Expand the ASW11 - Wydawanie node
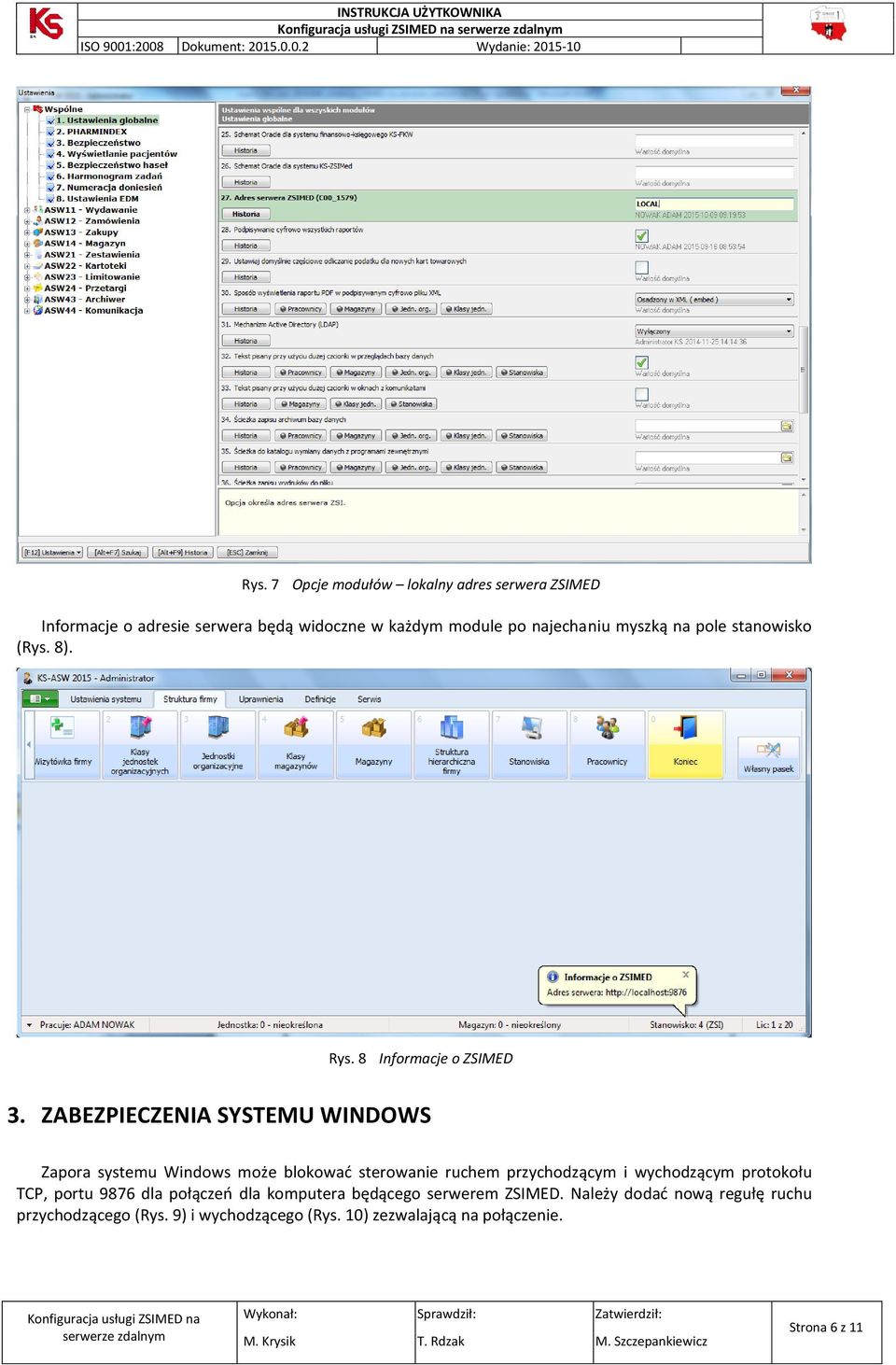The width and height of the screenshot is (896, 1365). point(27,210)
